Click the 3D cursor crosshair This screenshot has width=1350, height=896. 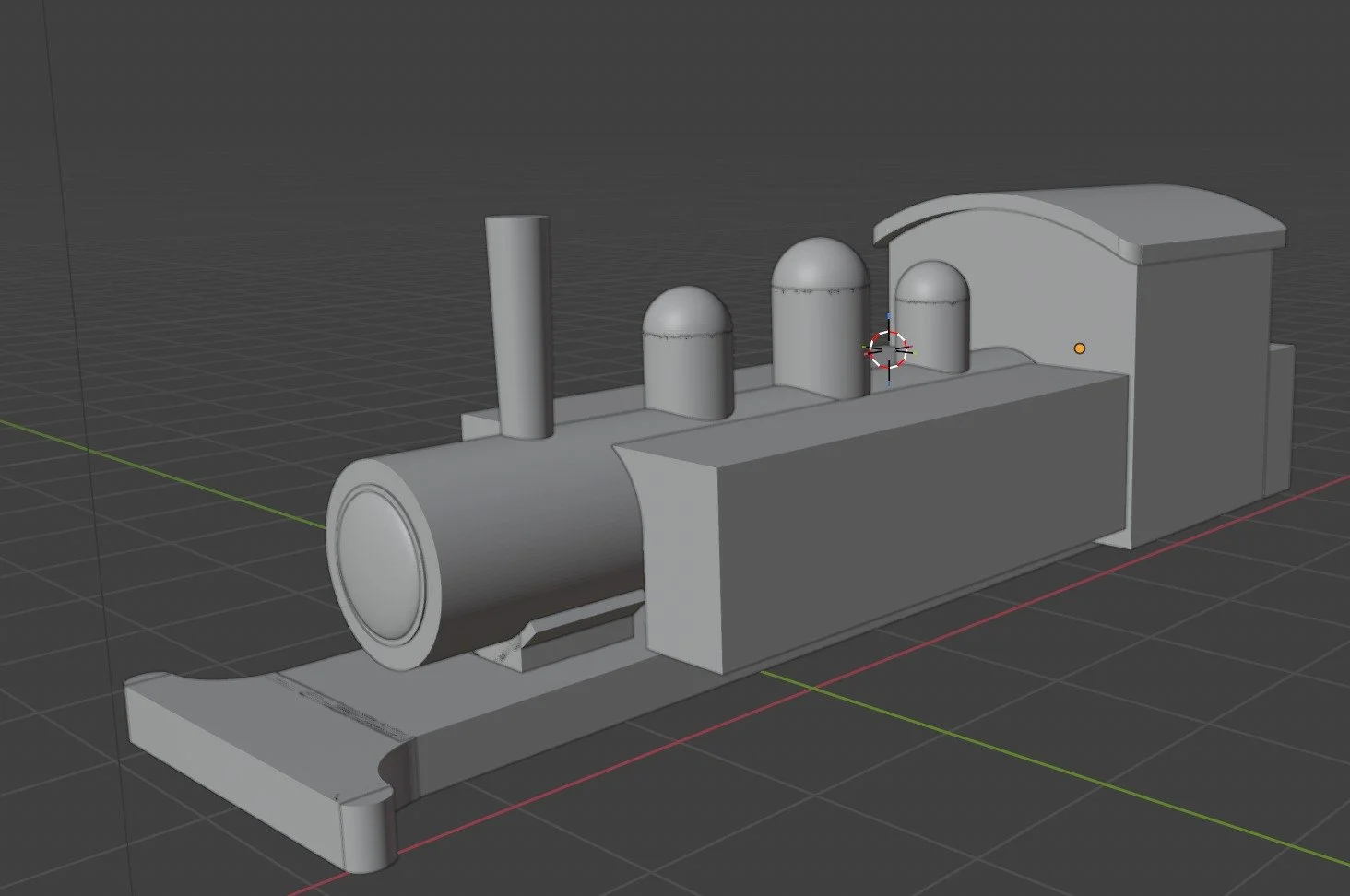tap(888, 351)
